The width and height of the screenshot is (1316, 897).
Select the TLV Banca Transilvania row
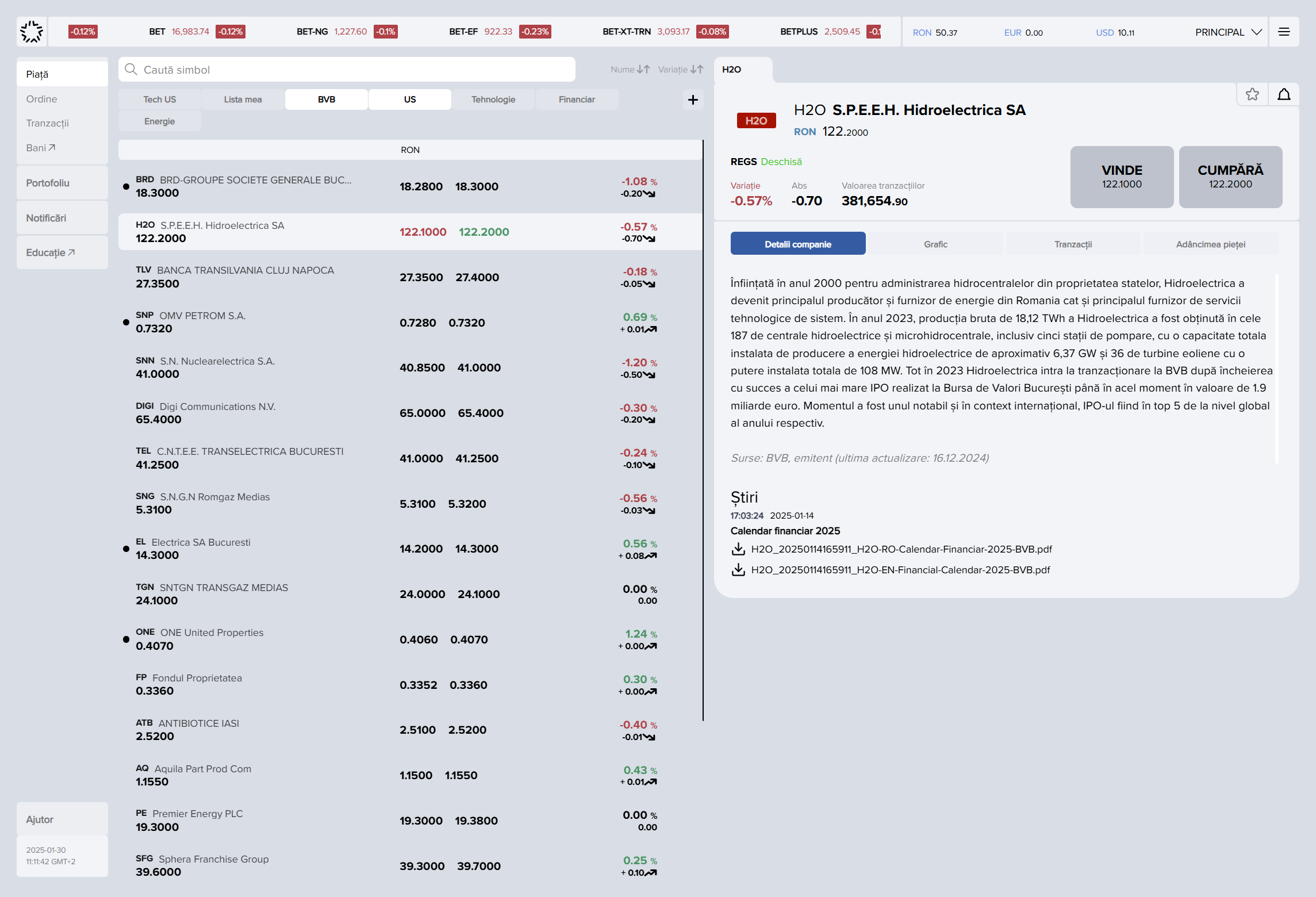410,277
